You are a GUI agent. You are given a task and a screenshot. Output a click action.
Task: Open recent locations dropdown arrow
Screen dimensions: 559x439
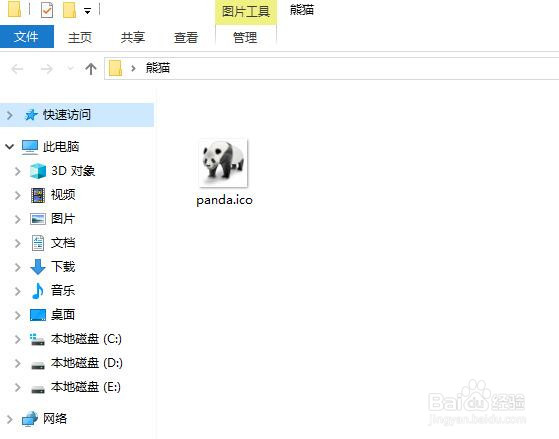point(70,68)
